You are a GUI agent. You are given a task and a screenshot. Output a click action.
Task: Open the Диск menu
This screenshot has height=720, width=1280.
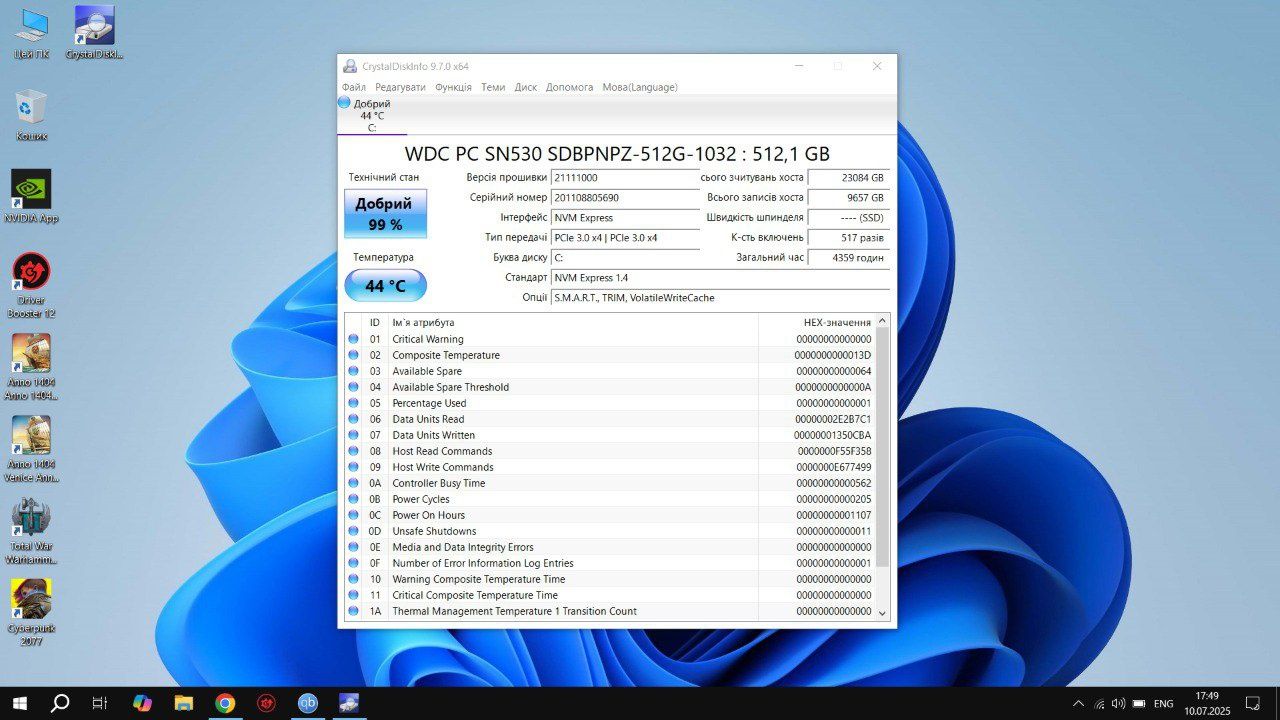tap(526, 87)
